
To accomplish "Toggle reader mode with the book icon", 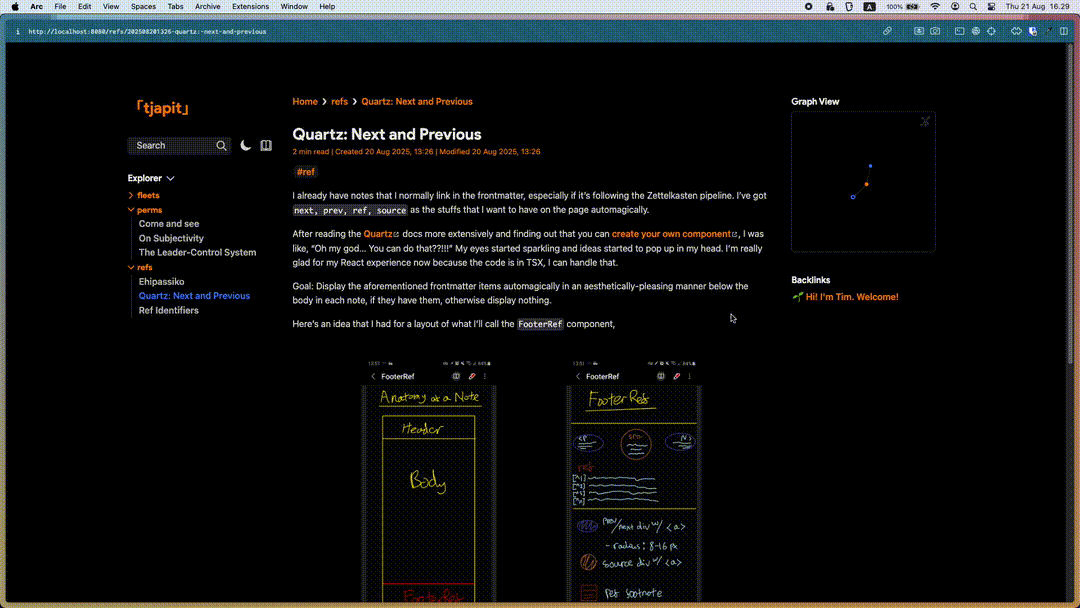I will pyautogui.click(x=266, y=146).
